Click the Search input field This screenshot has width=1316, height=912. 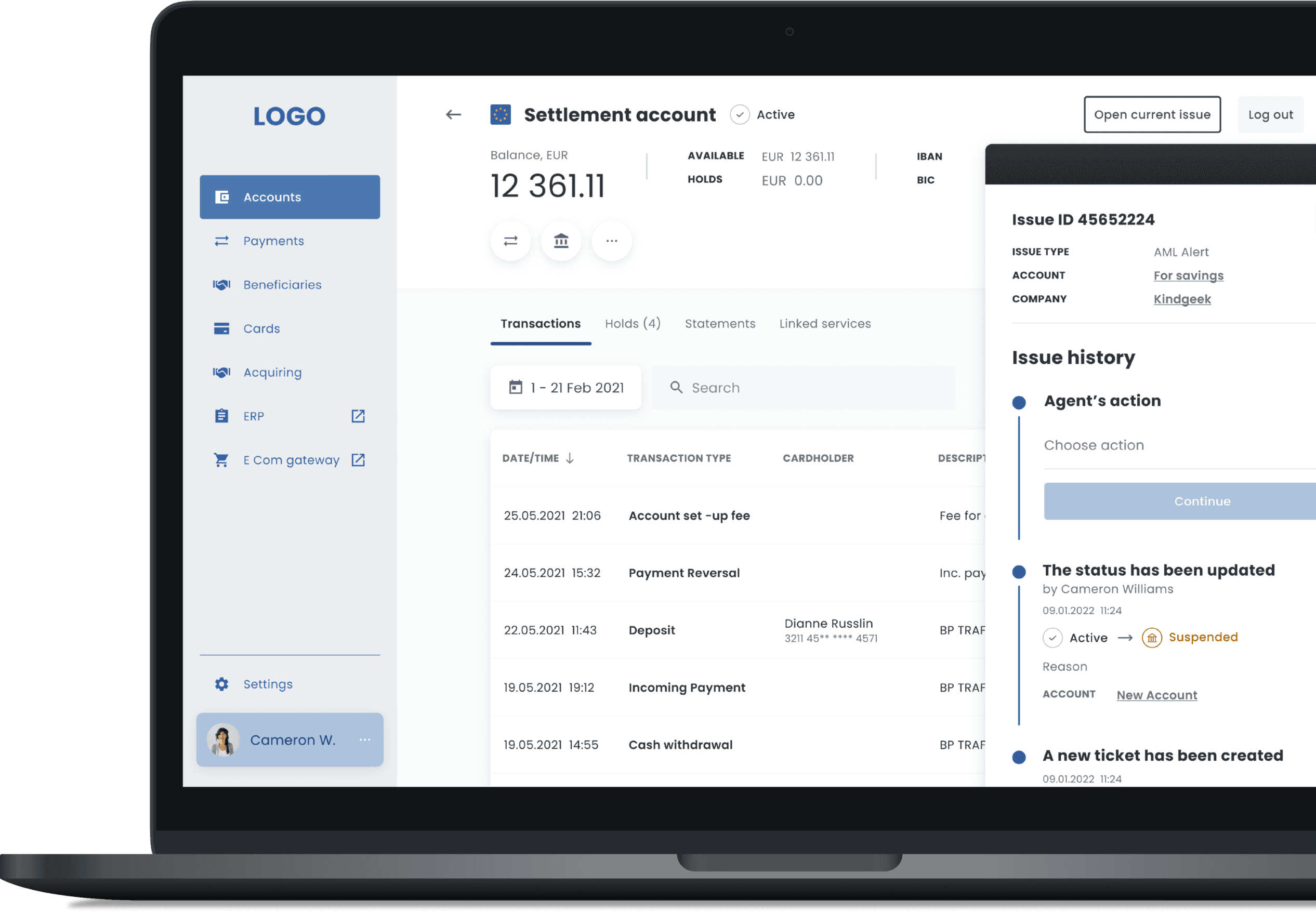803,388
